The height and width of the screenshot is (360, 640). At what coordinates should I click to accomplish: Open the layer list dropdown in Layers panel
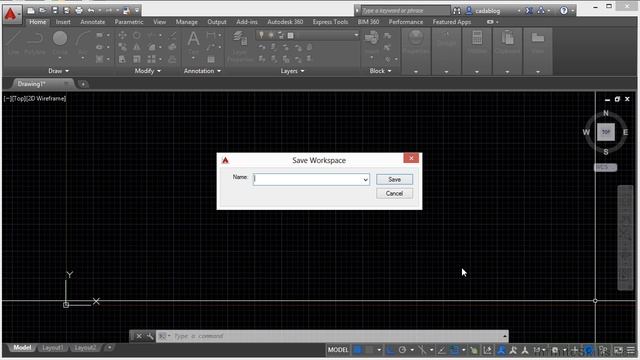click(x=356, y=36)
